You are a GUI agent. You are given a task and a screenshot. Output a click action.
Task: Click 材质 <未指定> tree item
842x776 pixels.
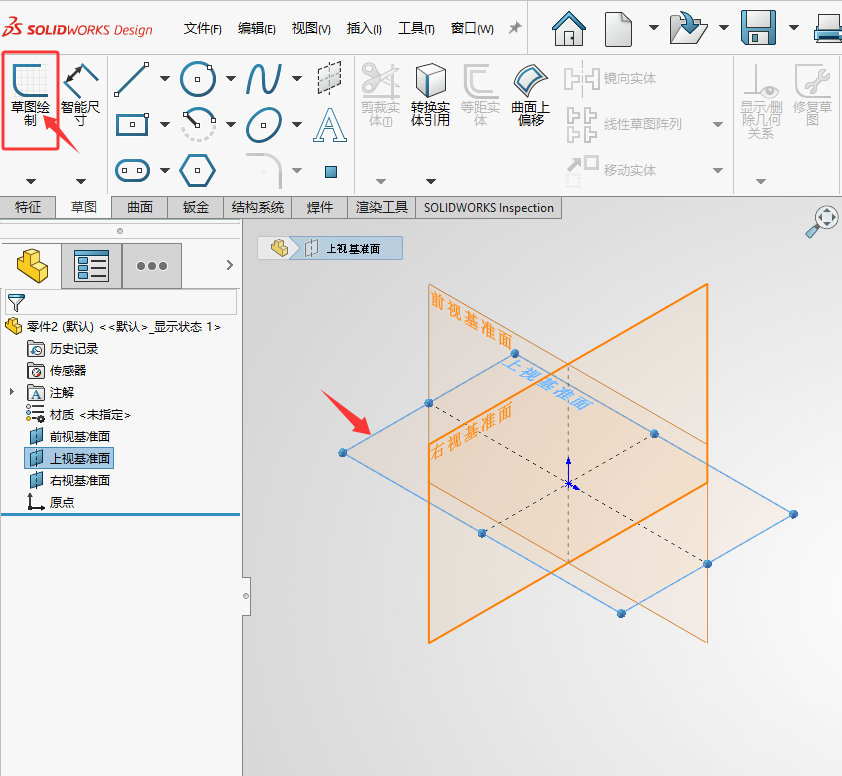(78, 414)
